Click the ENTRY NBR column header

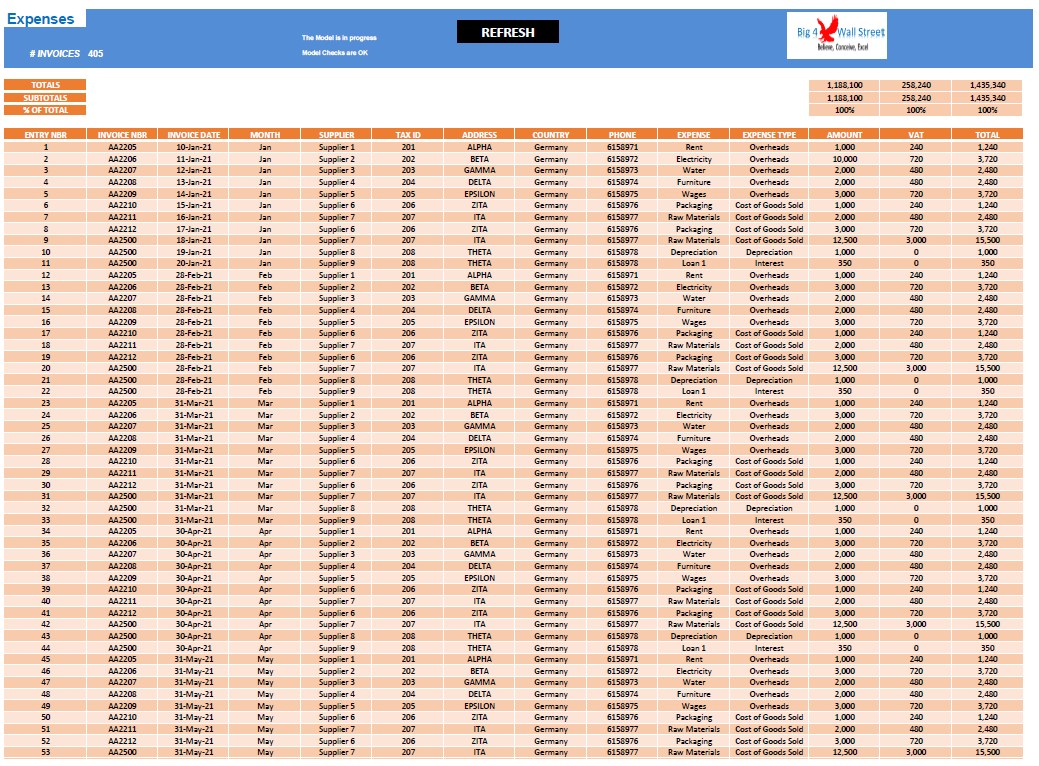point(45,135)
